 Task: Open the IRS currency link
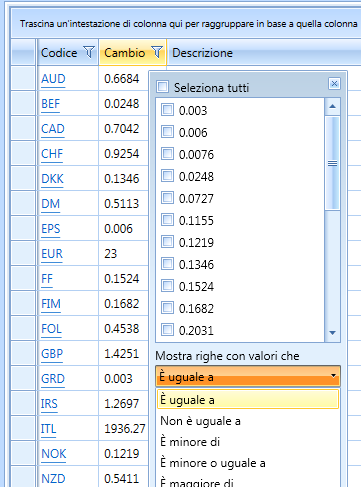[49, 404]
